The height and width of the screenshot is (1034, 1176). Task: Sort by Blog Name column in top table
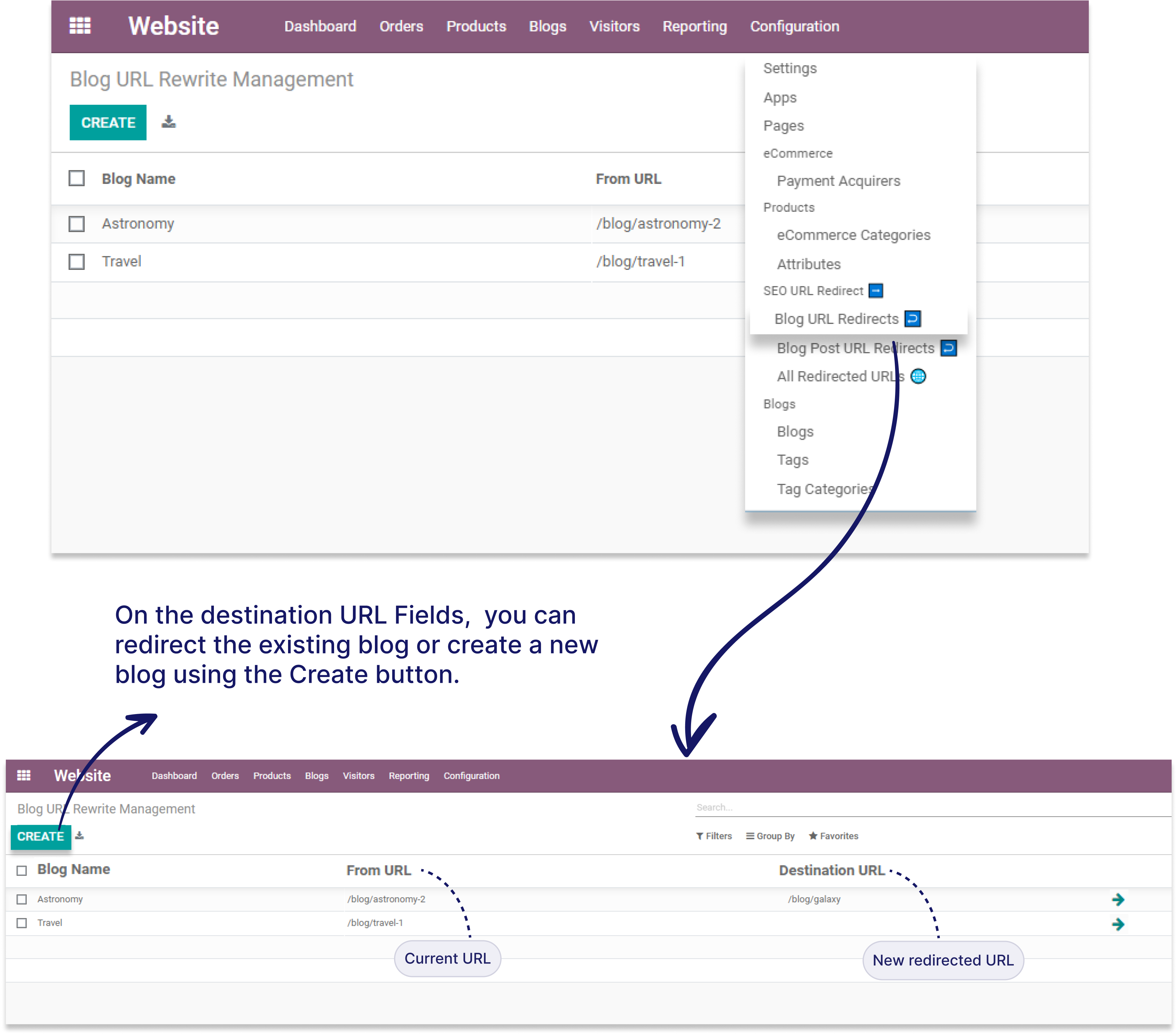(139, 179)
